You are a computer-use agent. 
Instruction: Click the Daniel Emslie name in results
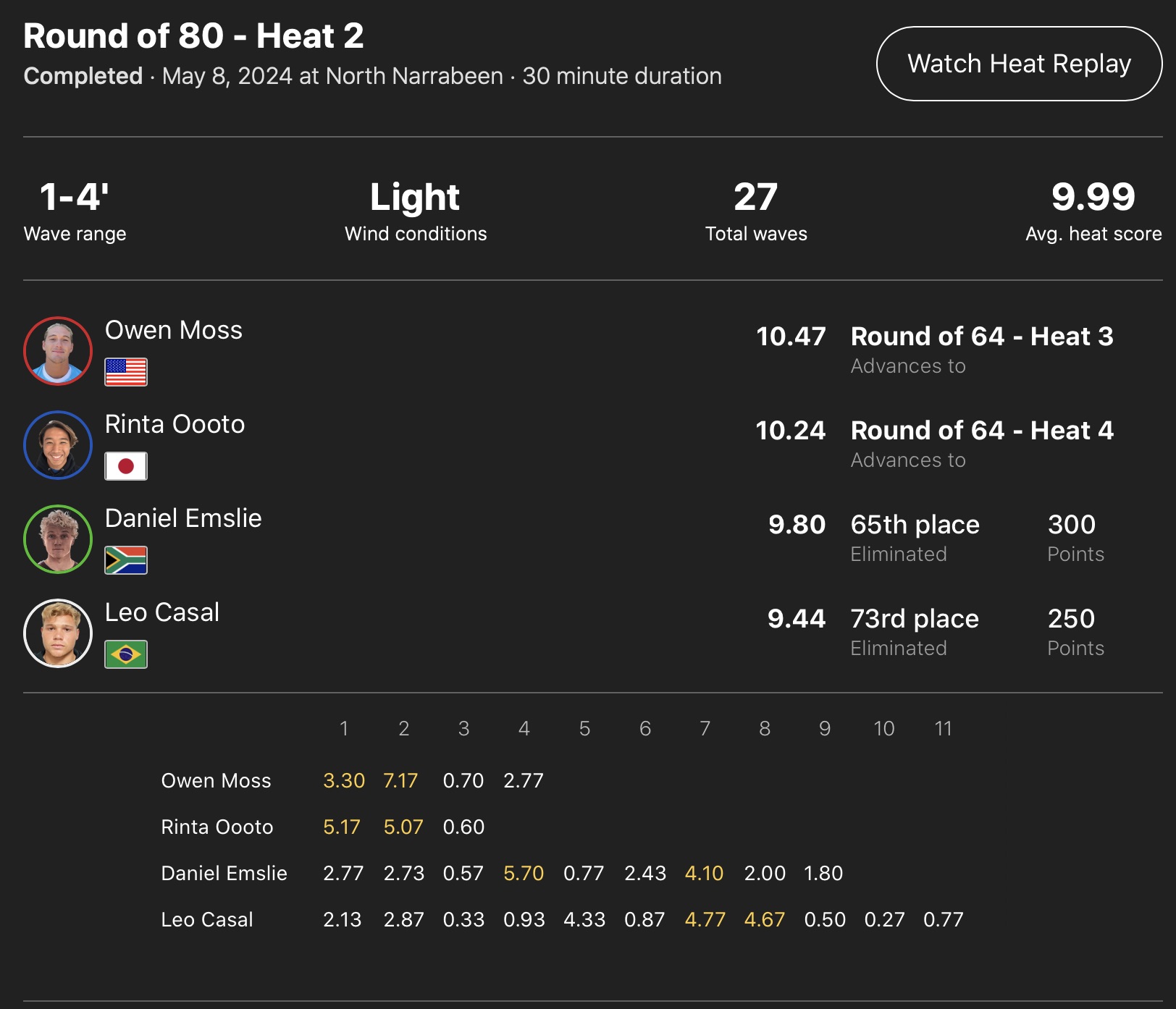coord(183,518)
